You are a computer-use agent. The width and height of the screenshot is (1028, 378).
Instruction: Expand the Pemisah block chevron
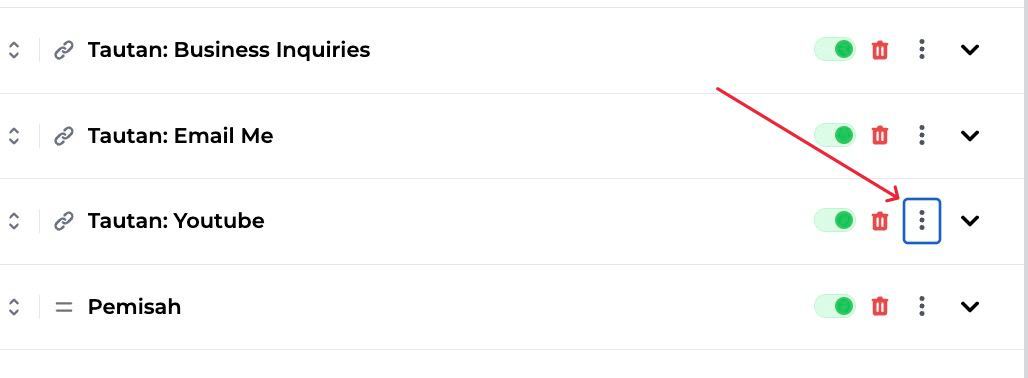pos(970,307)
